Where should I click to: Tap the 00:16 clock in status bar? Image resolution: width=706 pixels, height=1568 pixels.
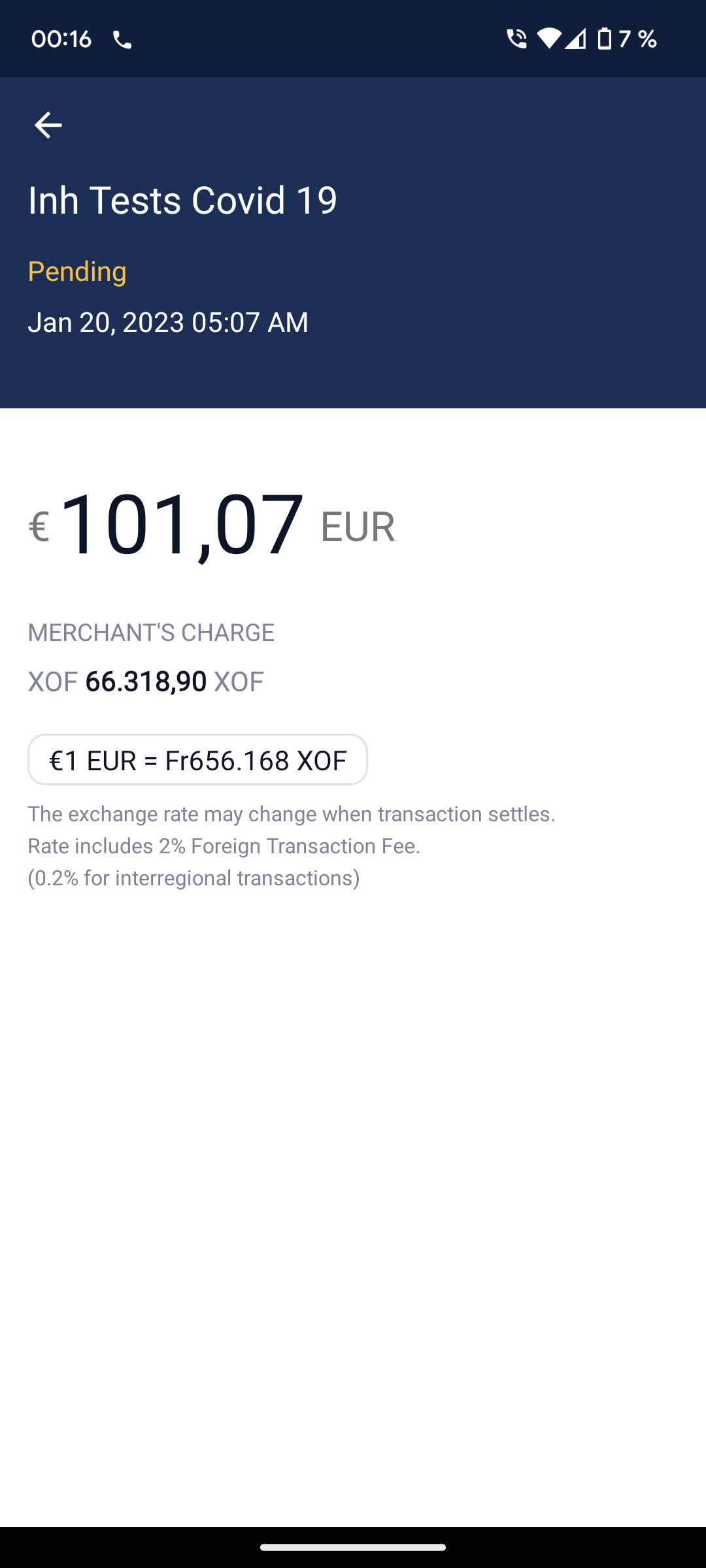61,39
